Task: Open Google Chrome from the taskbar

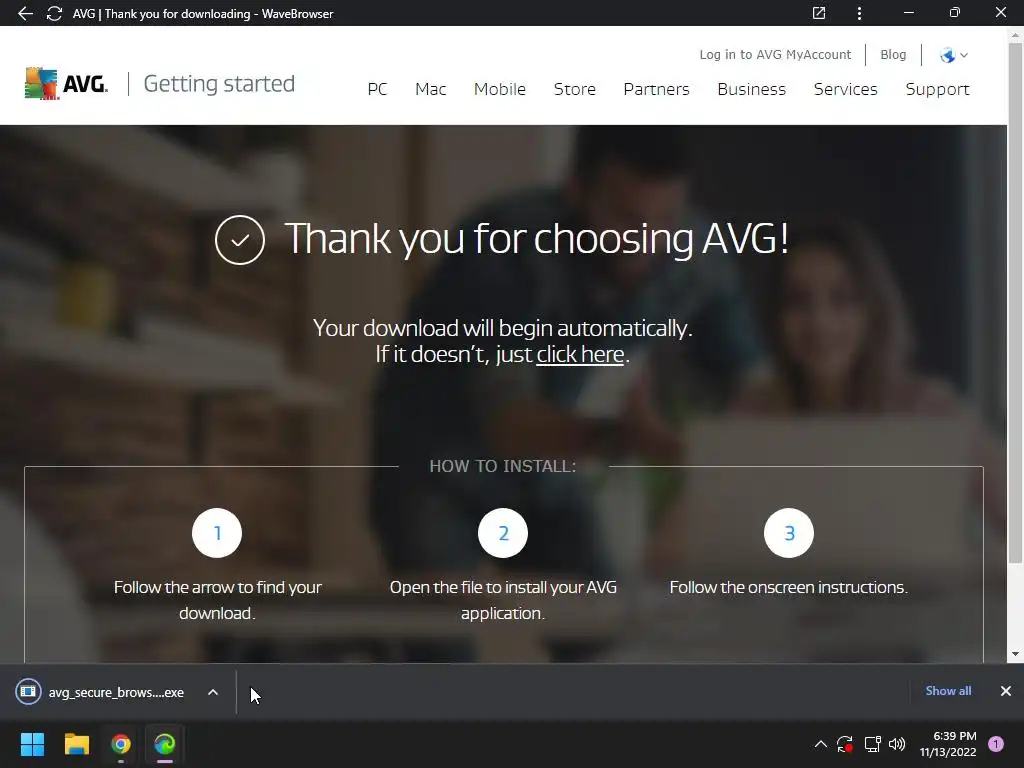Action: click(120, 744)
